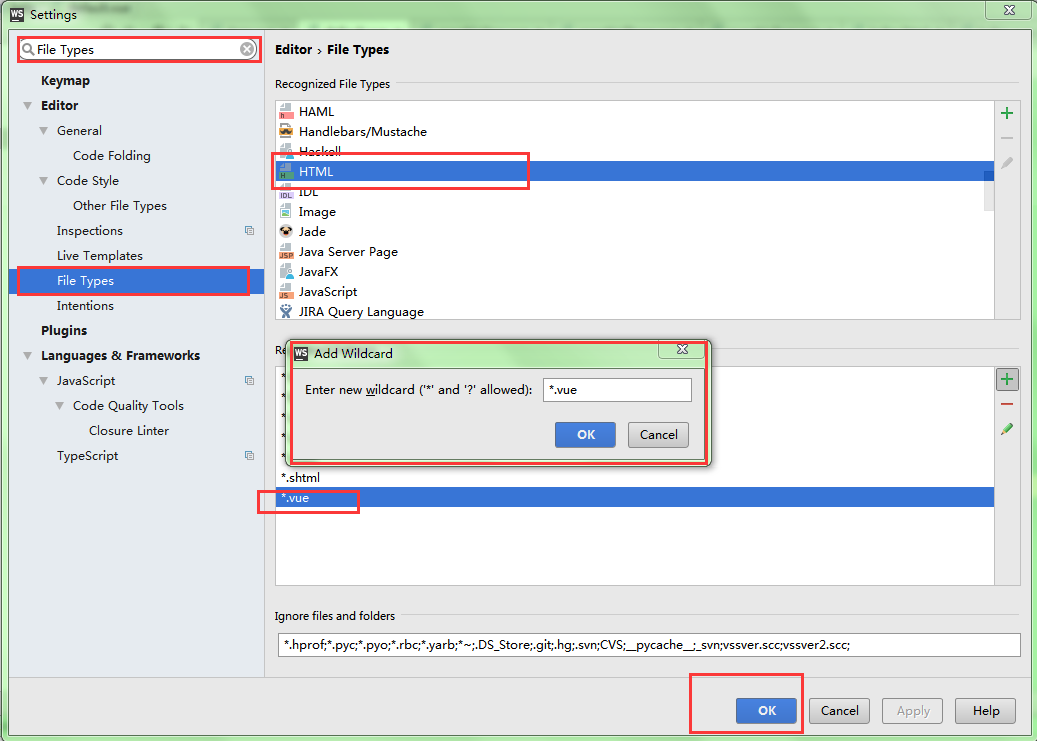
Task: Add a new recognized file type
Action: coord(1007,113)
